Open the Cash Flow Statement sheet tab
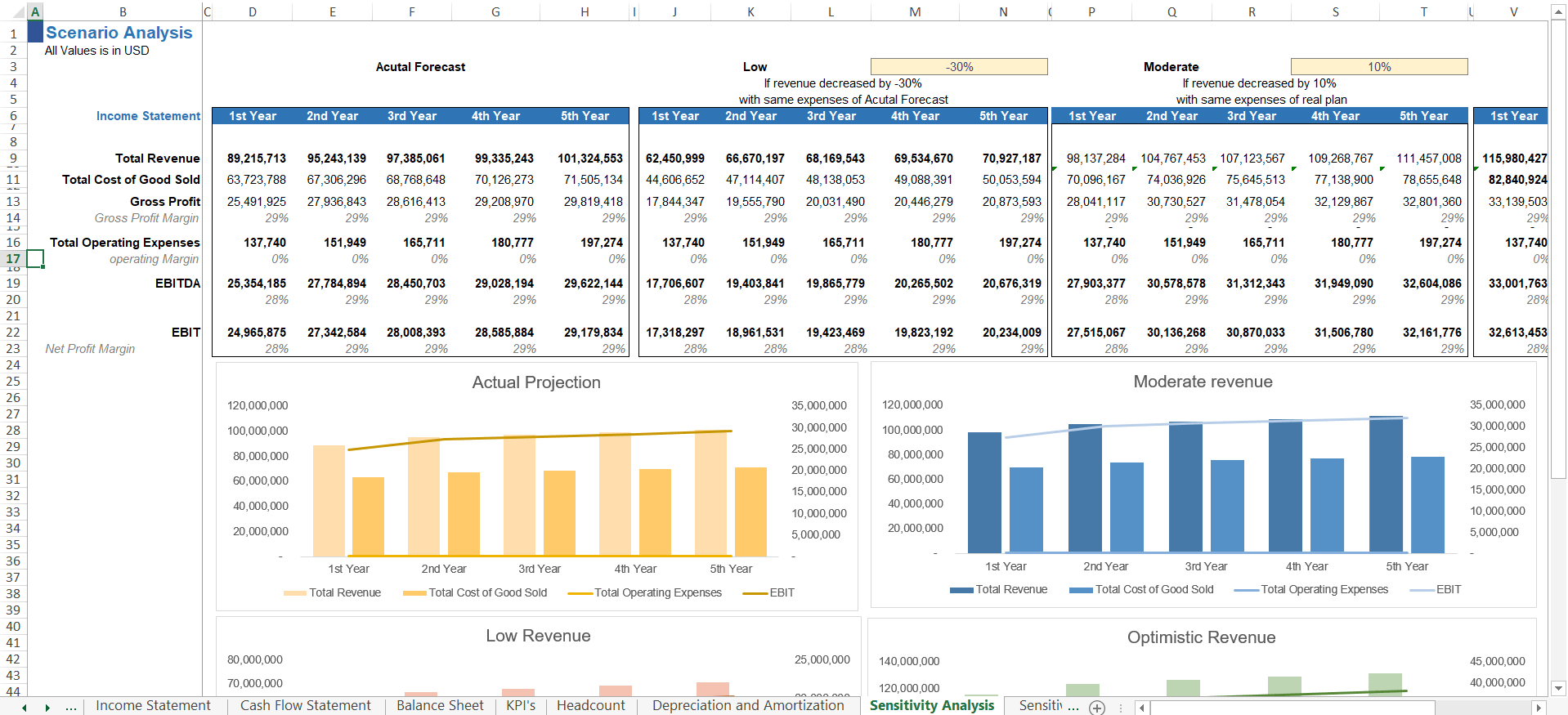 [x=305, y=706]
